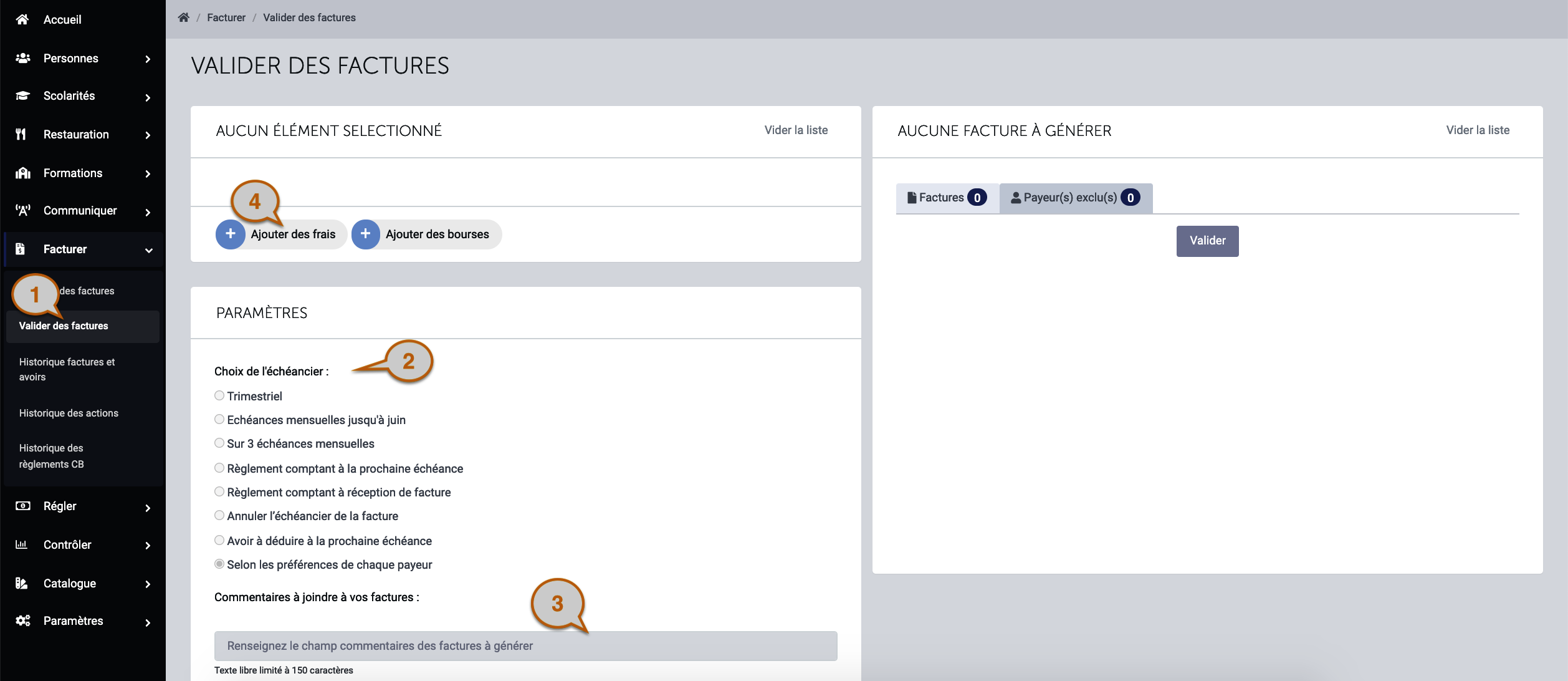Viewport: 1568px width, 681px height.
Task: Open Historique des règlements CB
Action: point(52,456)
